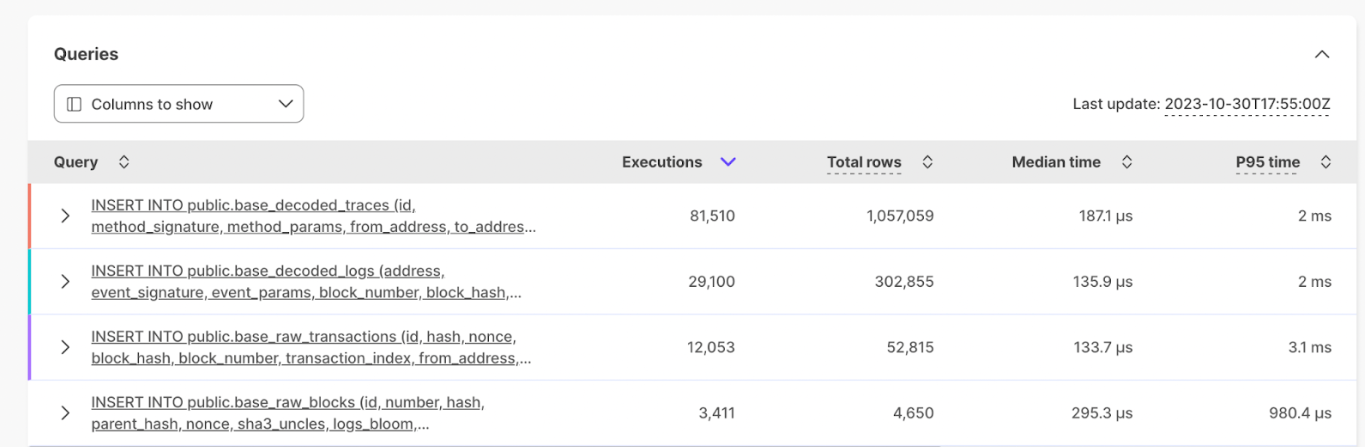Click the columns icon inside Columns to show

click(74, 104)
